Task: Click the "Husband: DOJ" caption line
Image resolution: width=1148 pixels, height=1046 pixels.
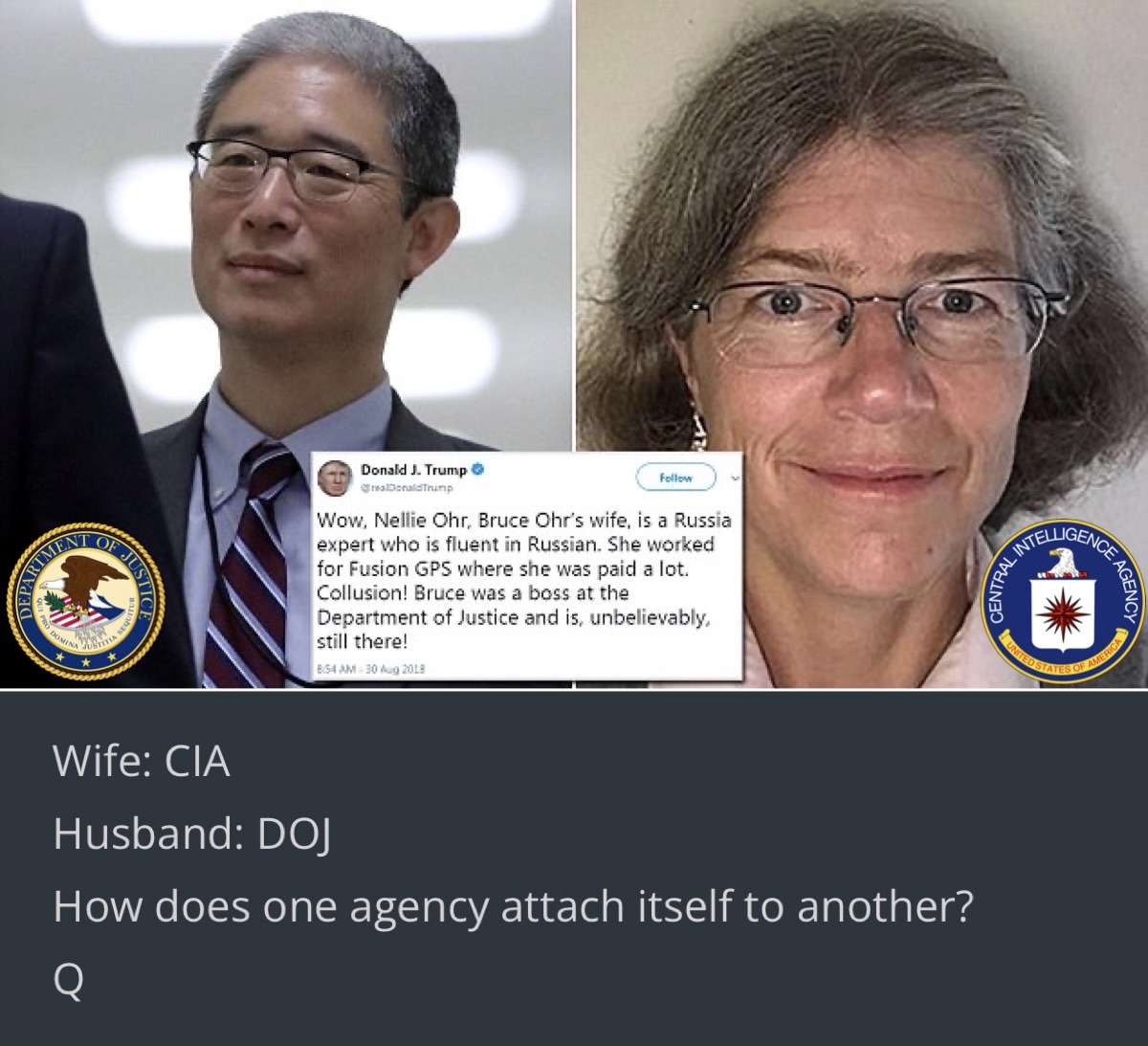Action: pyautogui.click(x=191, y=834)
